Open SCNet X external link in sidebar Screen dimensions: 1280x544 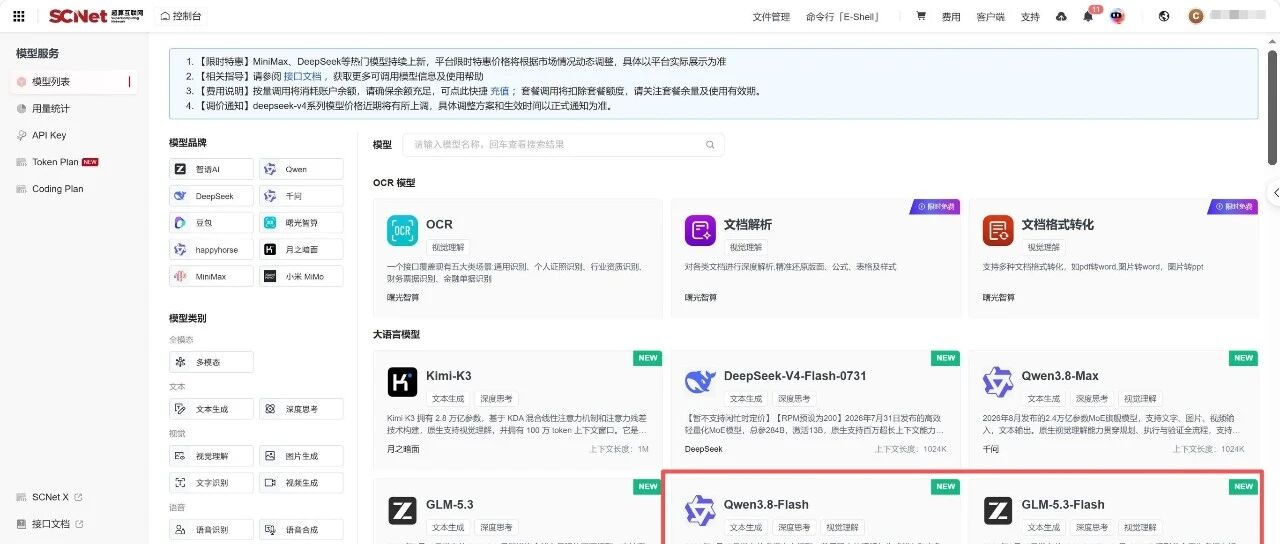[x=50, y=497]
